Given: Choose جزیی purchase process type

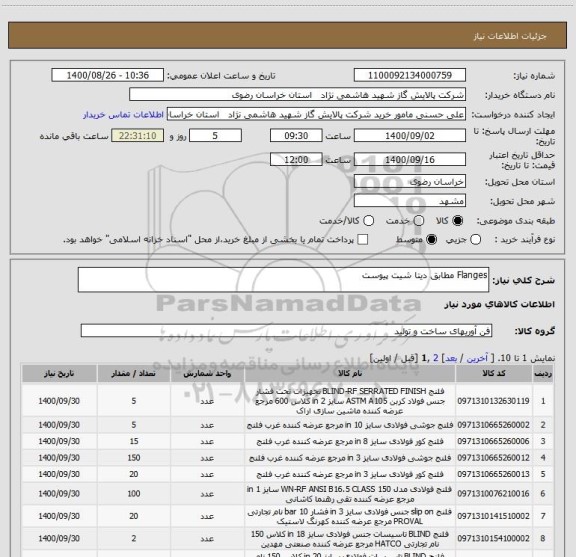Looking at the screenshot, I should 476,240.
